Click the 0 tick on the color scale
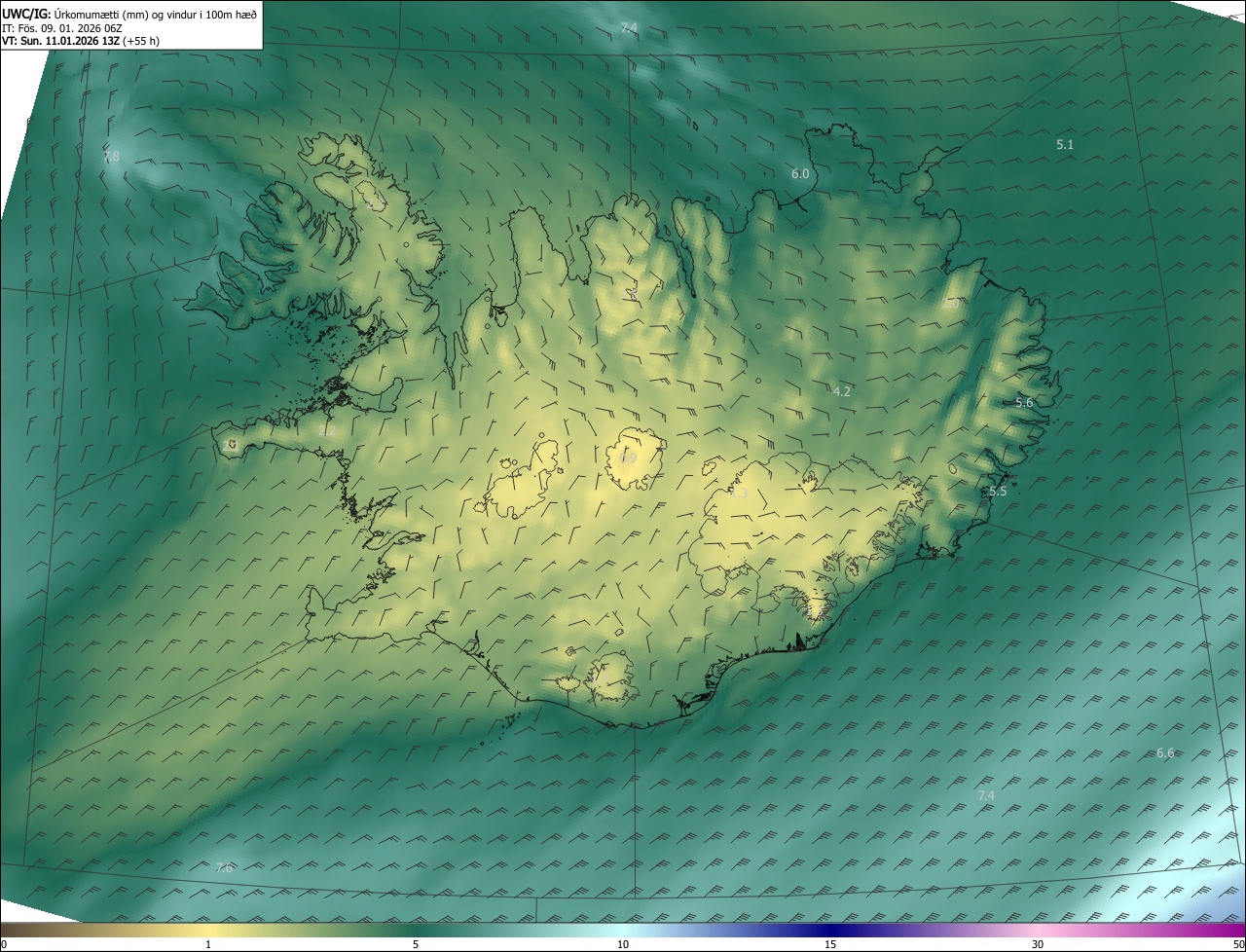 tap(4, 944)
